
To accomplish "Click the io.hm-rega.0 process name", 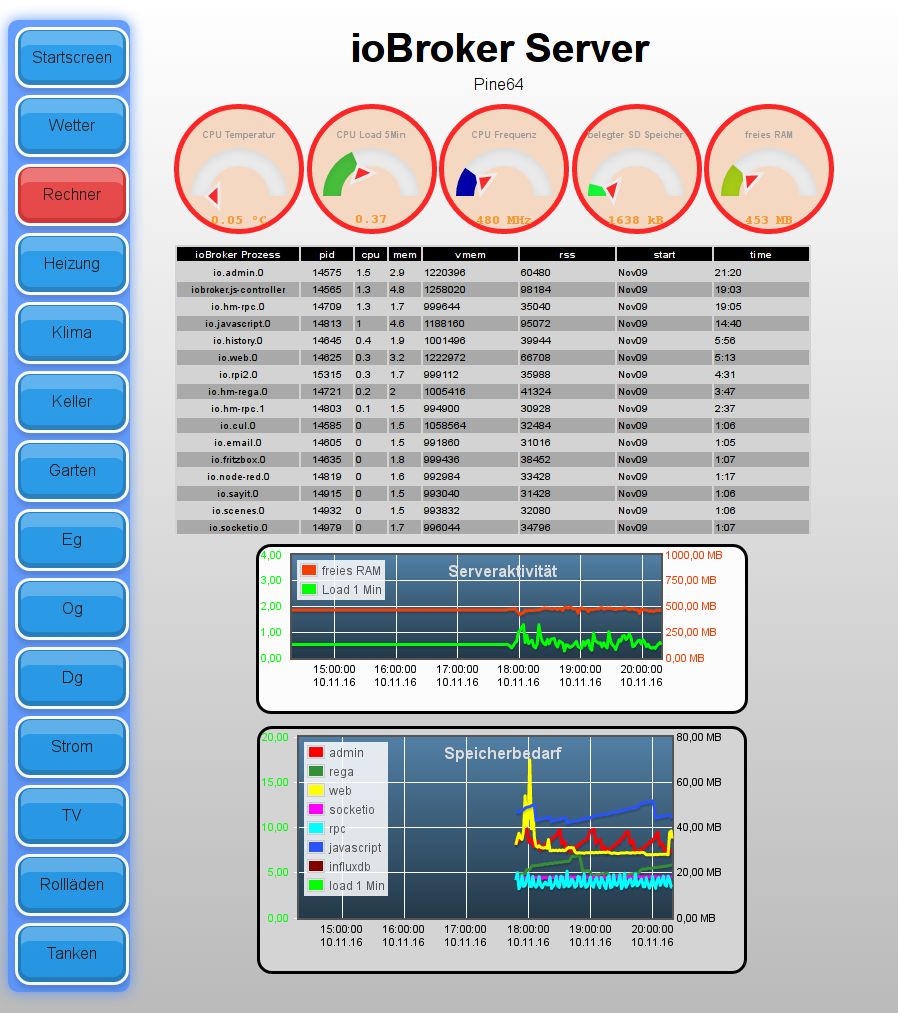I will (x=238, y=392).
